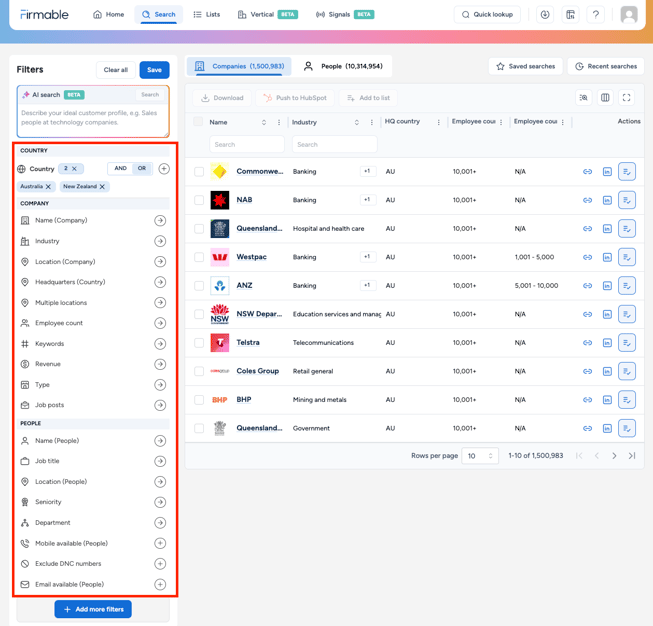Expand the Industry filter
Screen dimensions: 653x626
pos(160,241)
